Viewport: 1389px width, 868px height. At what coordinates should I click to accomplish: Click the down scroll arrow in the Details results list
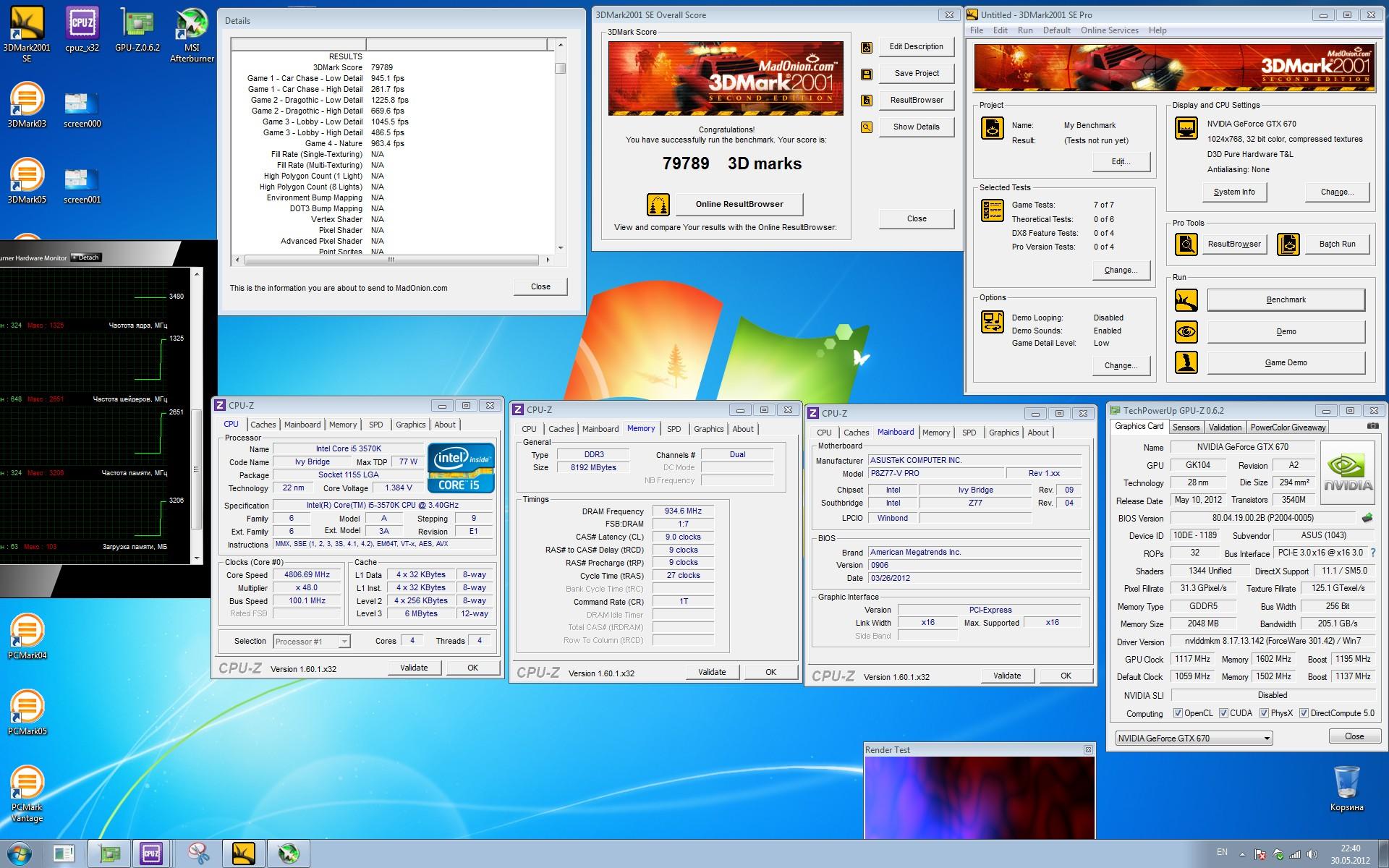[x=560, y=248]
